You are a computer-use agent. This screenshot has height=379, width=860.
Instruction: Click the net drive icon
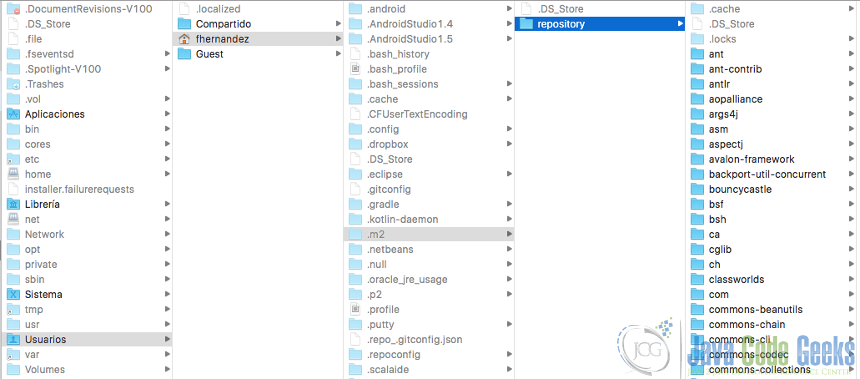[x=13, y=219]
